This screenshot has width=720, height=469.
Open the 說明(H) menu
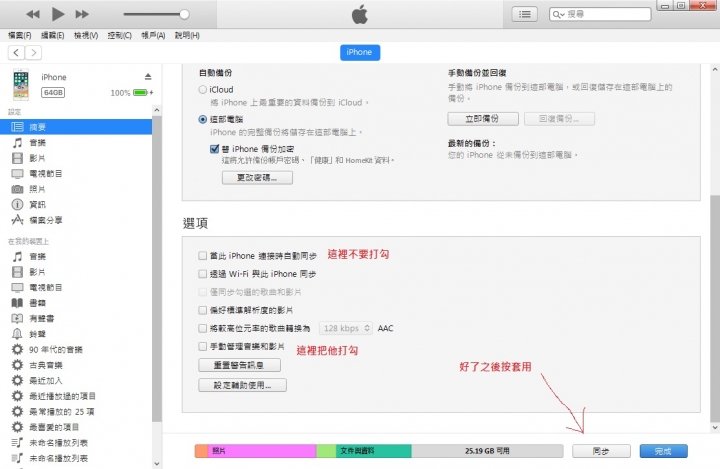click(x=187, y=35)
